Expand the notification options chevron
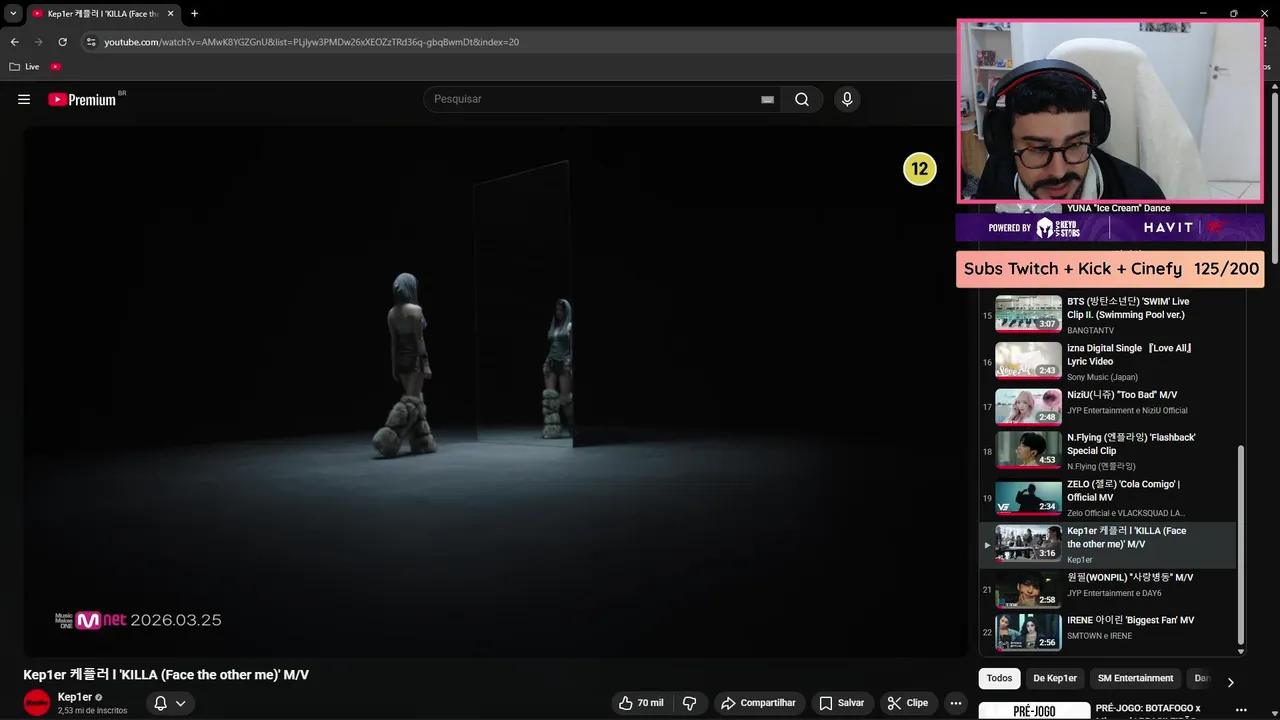 (x=181, y=703)
